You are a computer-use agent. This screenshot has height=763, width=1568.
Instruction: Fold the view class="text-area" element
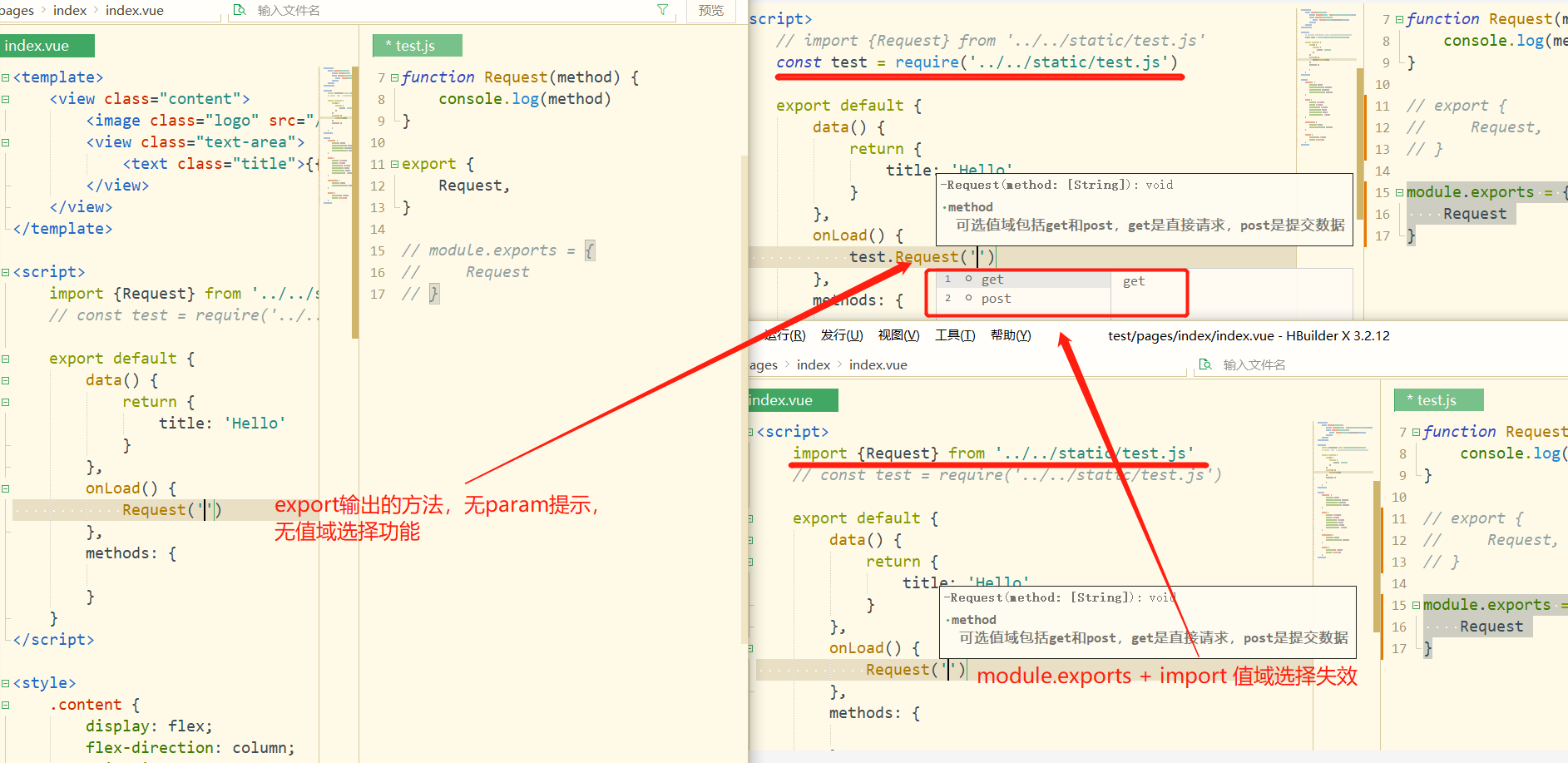coord(6,142)
